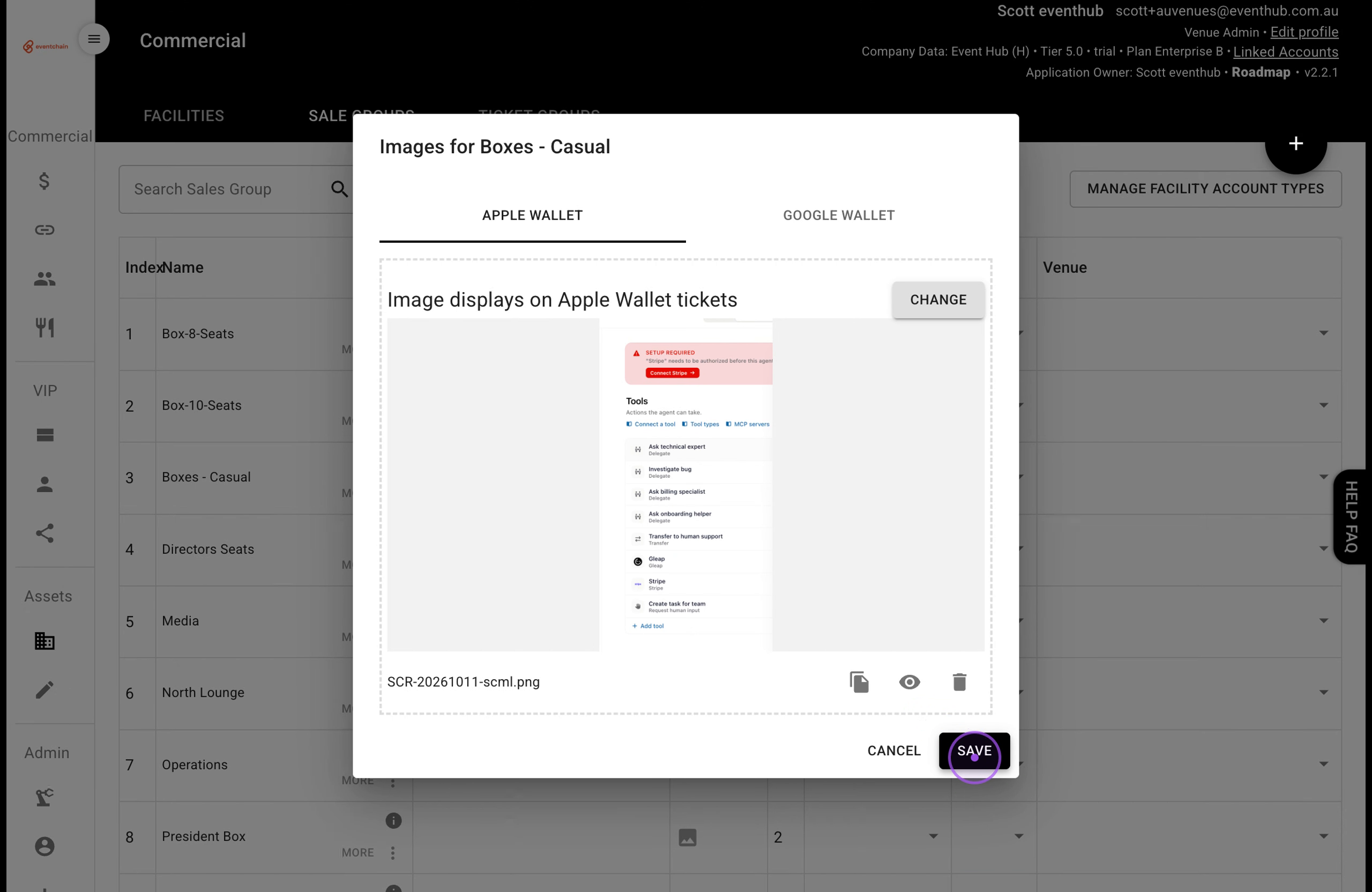The width and height of the screenshot is (1372, 892).
Task: Click Manage Facility Account Types button
Action: pyautogui.click(x=1205, y=189)
